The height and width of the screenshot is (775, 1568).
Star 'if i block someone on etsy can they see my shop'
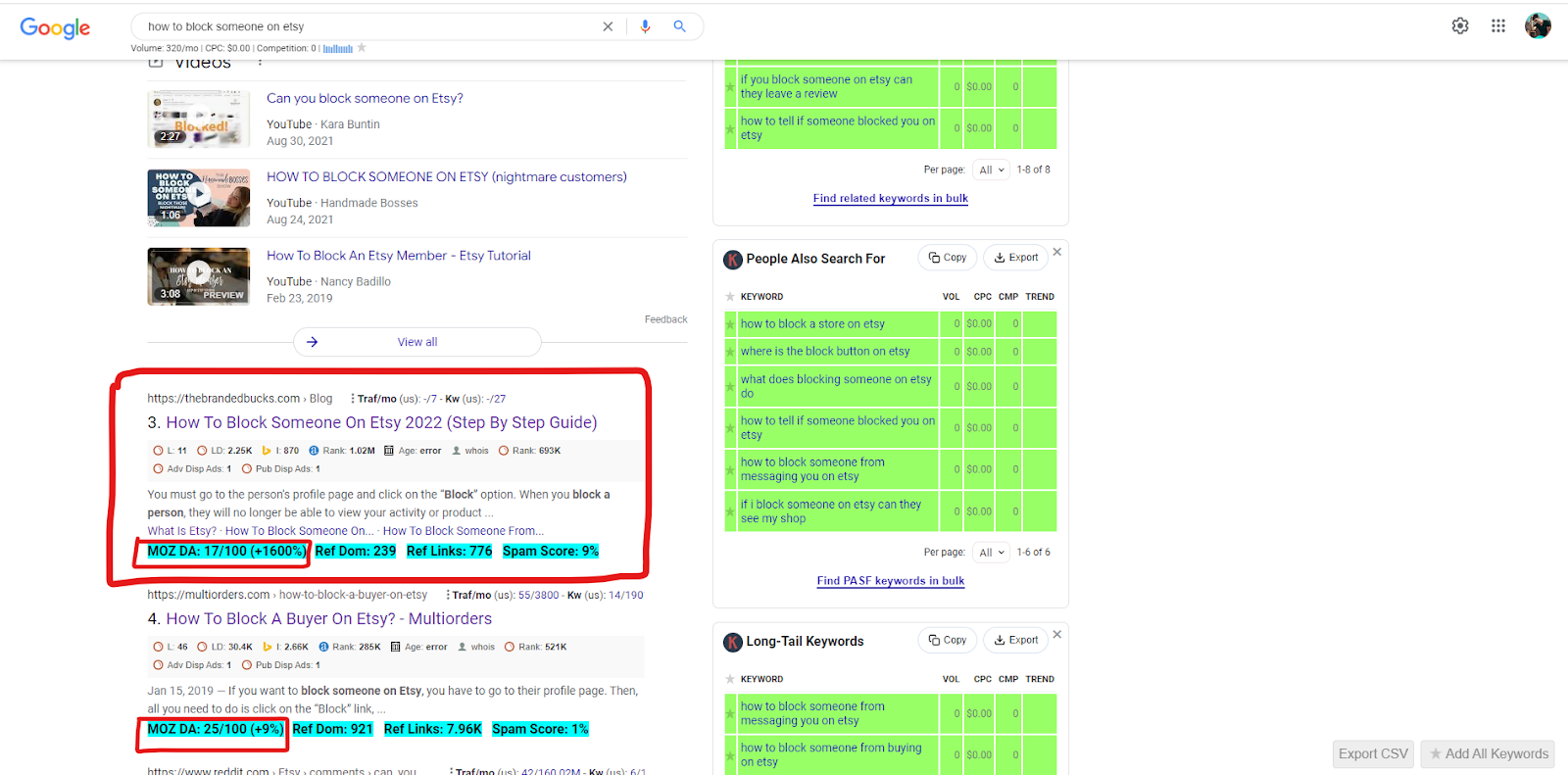(x=730, y=511)
